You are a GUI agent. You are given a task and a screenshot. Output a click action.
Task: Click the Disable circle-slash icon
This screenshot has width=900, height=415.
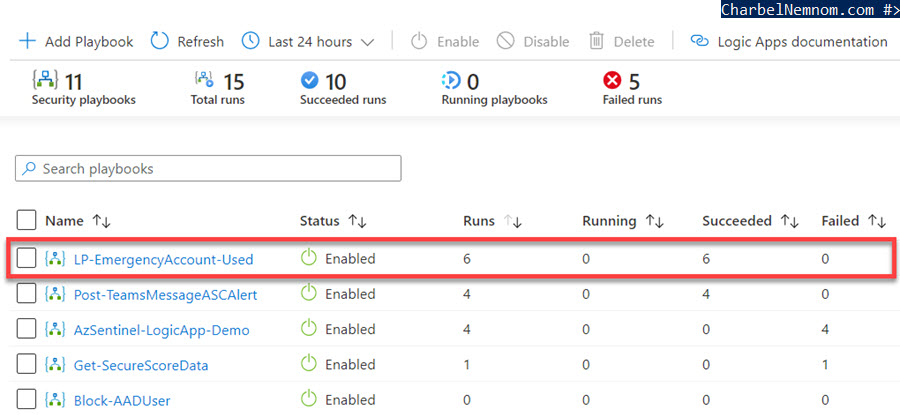pos(505,41)
